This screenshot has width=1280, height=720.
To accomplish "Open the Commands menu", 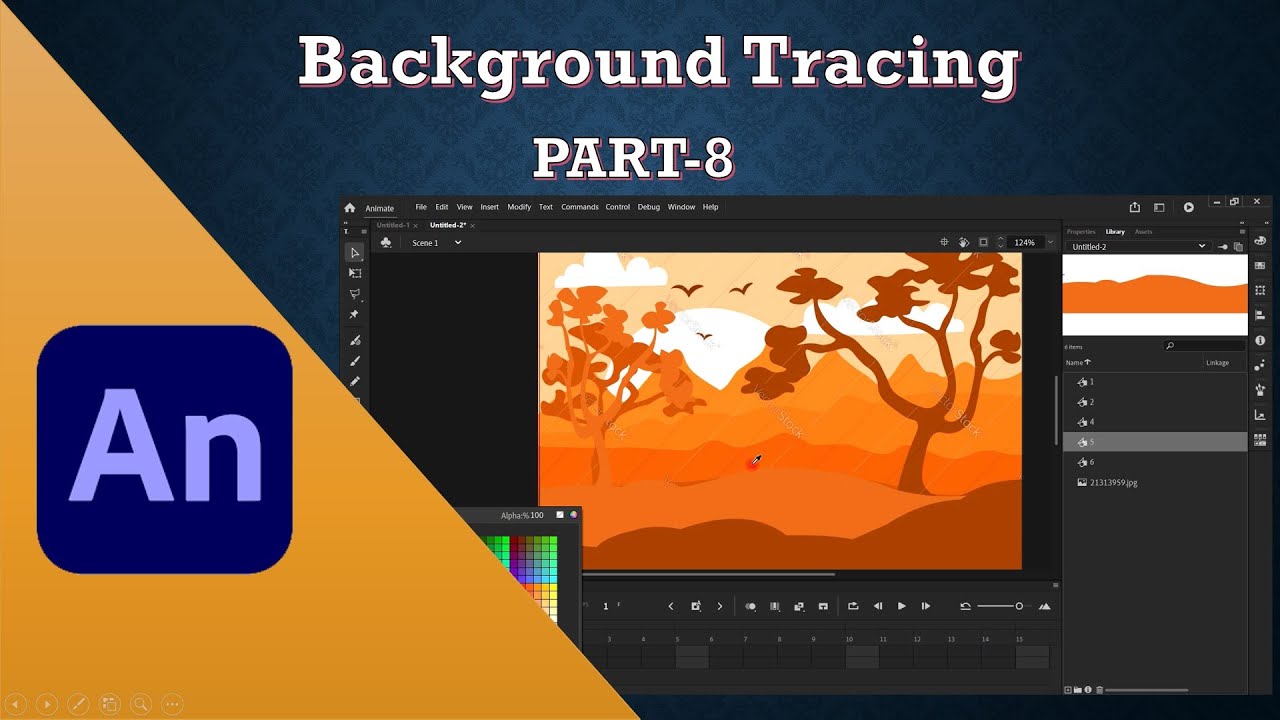I will [x=580, y=207].
